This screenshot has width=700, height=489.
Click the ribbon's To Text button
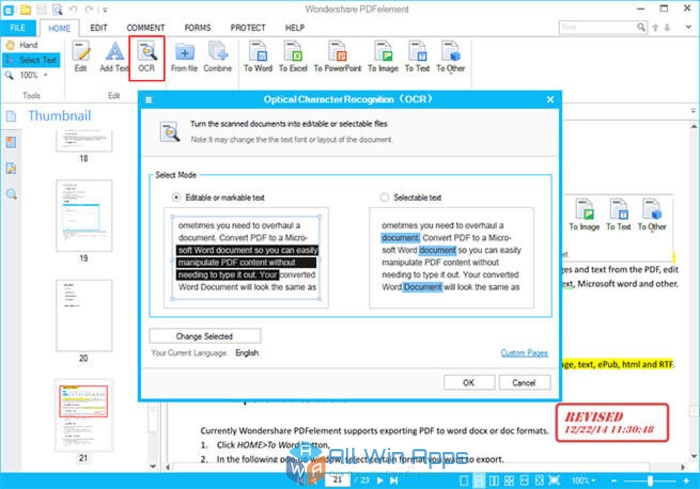(417, 57)
